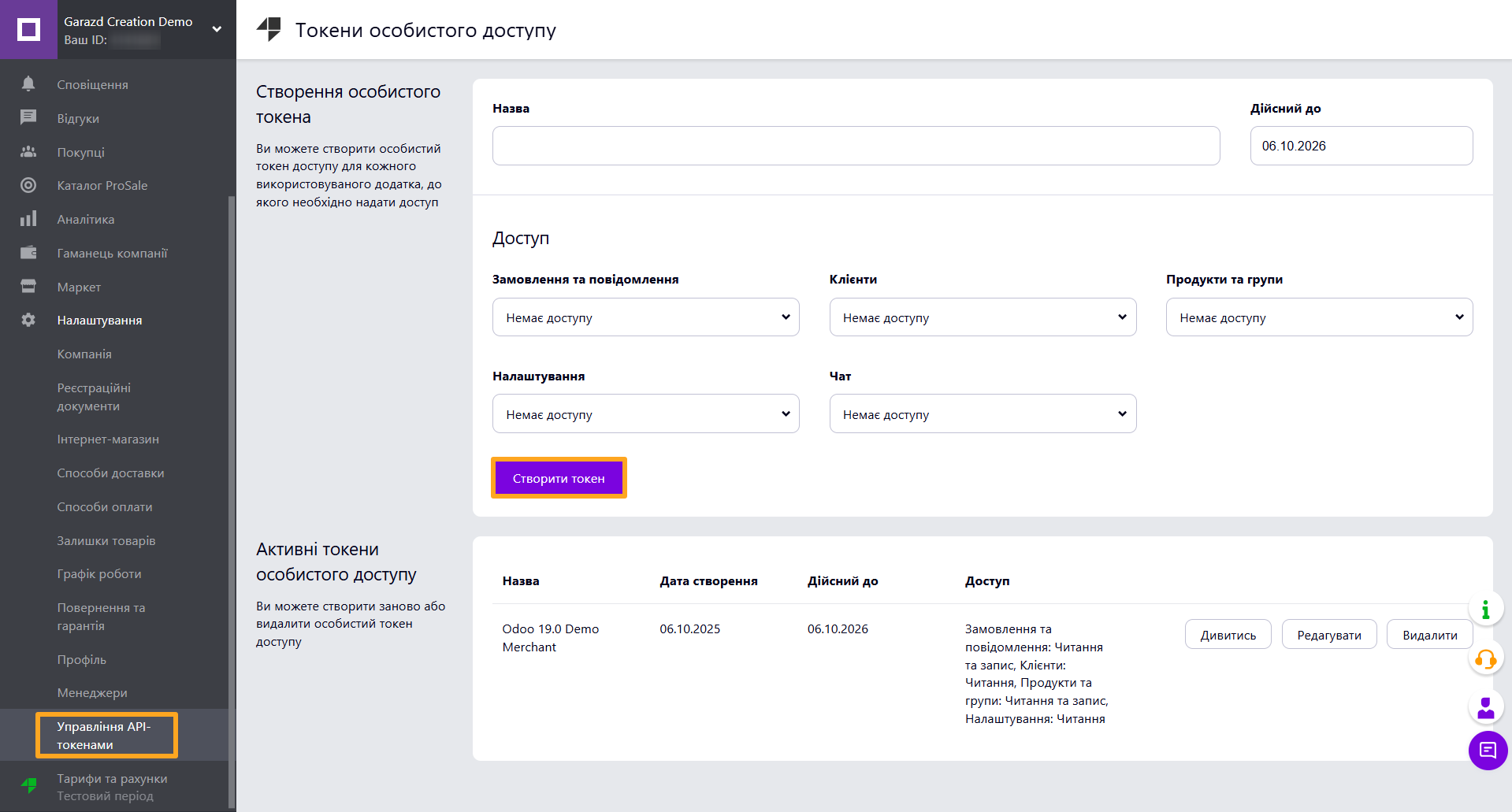Image resolution: width=1512 pixels, height=812 pixels.
Task: Click Видалити for the Odoo token
Action: point(1428,634)
